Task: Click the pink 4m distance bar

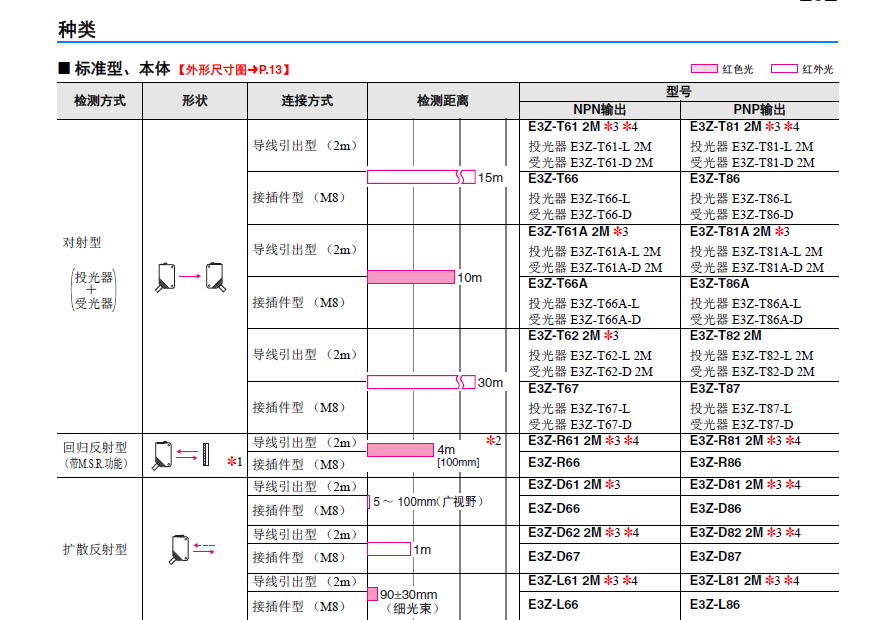Action: 400,450
